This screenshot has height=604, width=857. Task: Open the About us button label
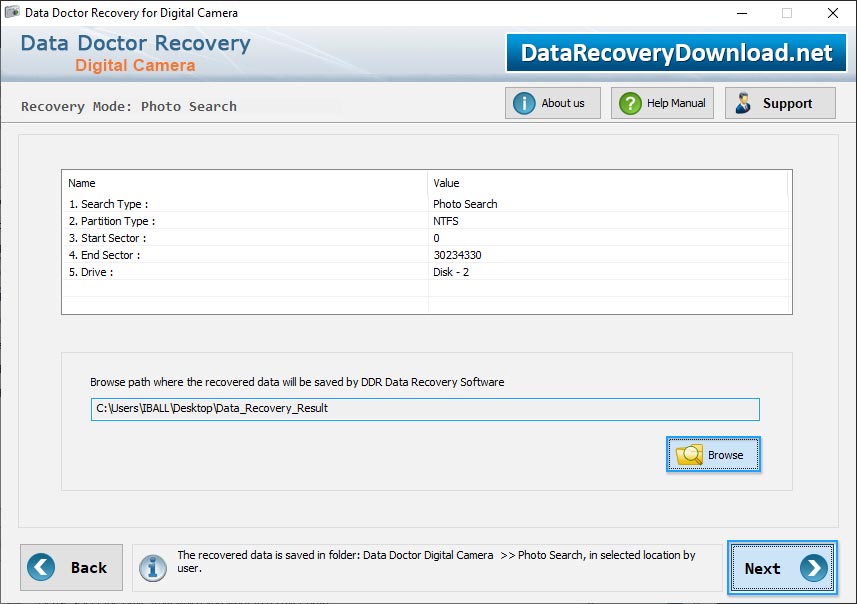[x=562, y=103]
